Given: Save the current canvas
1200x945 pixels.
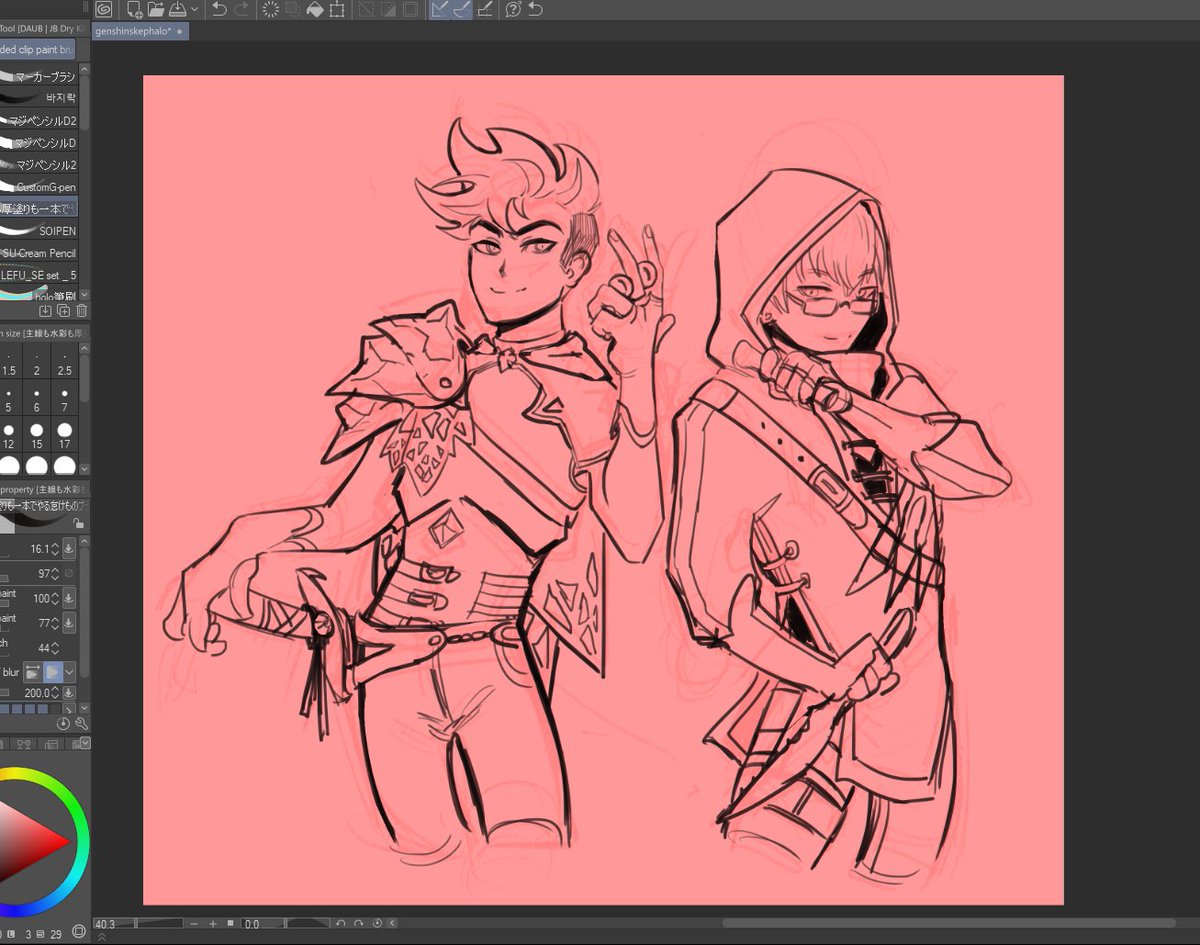Looking at the screenshot, I should pos(177,9).
